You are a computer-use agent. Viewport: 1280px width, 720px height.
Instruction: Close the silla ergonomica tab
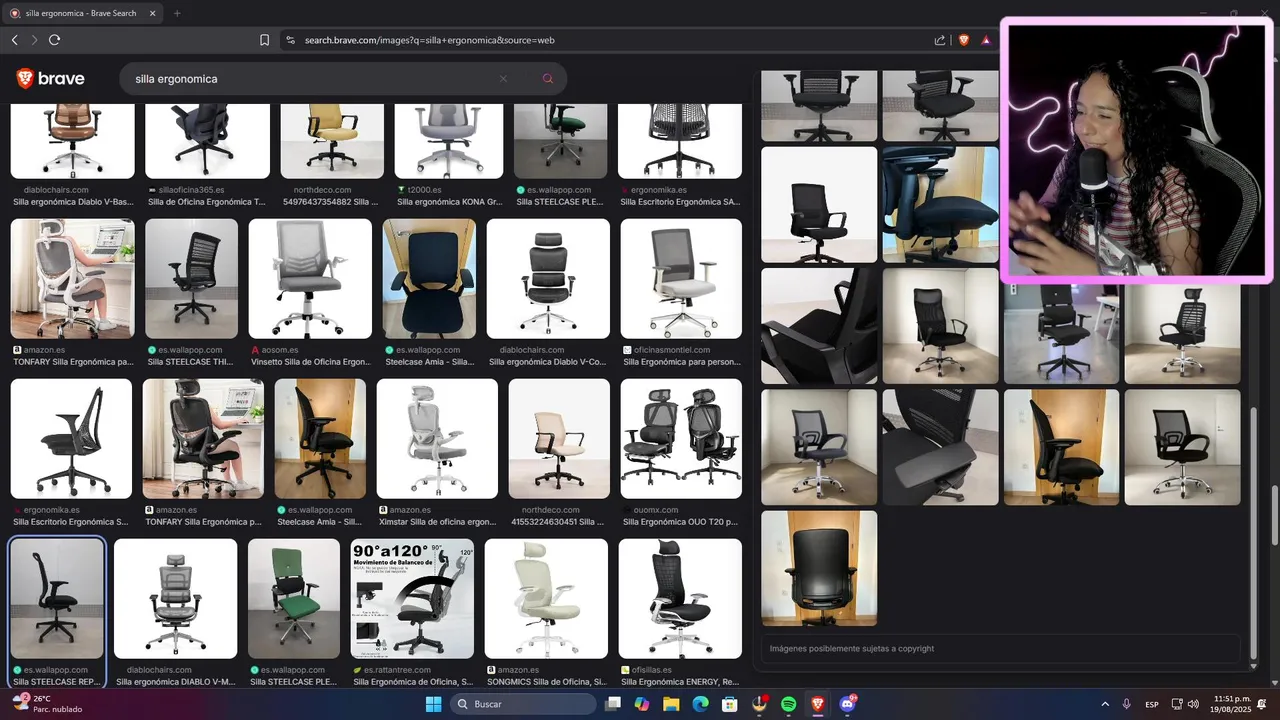point(153,13)
